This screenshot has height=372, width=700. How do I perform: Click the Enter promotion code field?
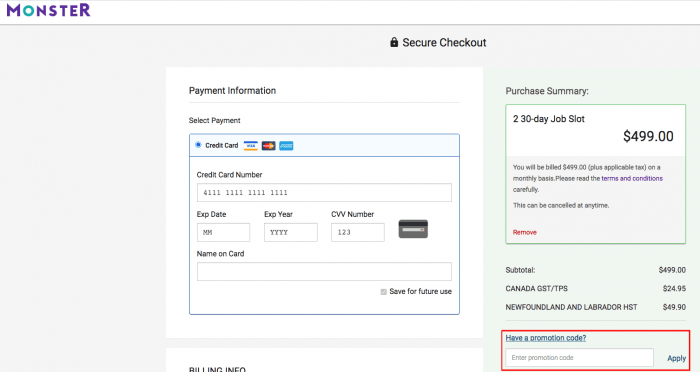[x=579, y=358]
